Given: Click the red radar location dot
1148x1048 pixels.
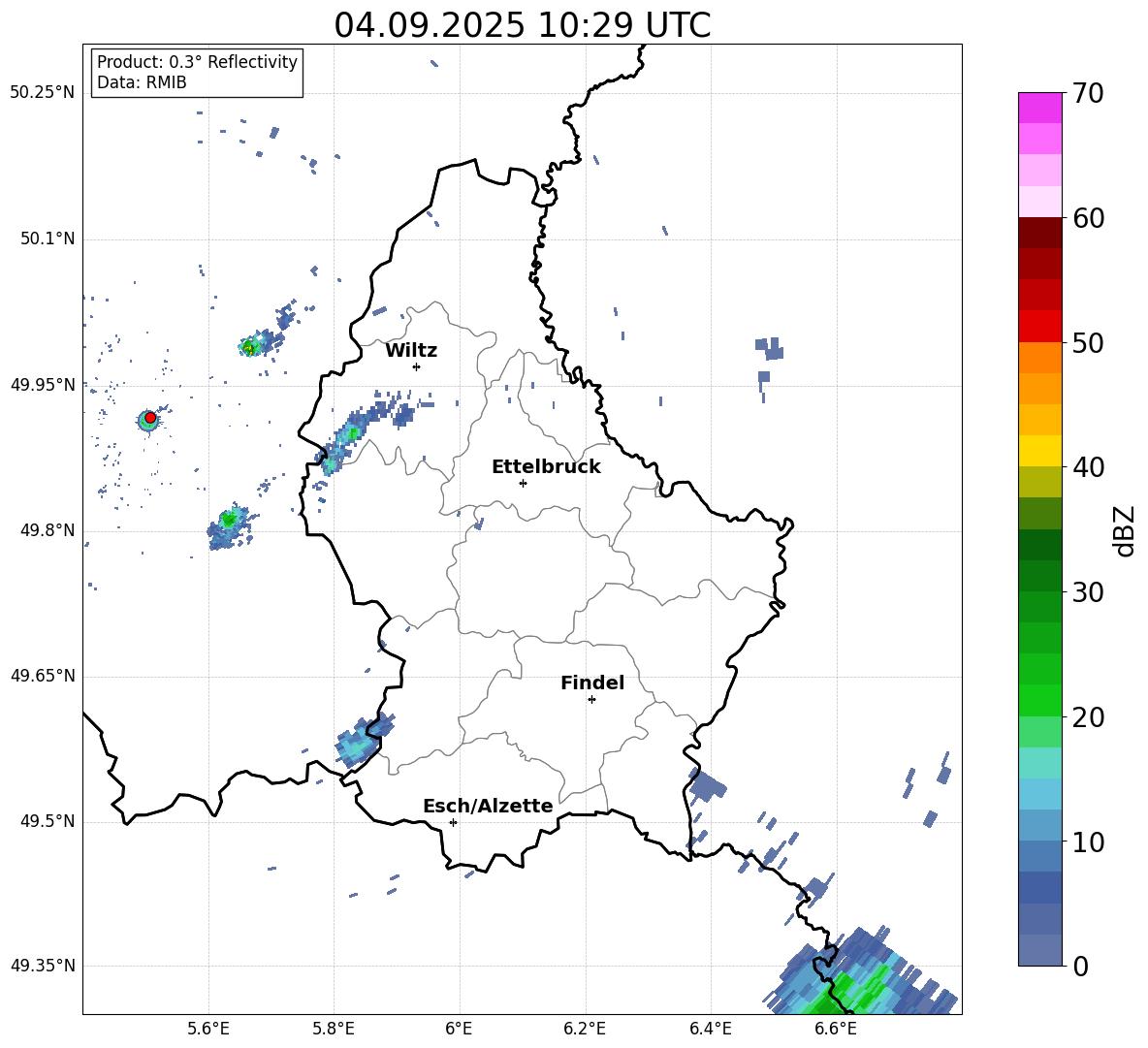Looking at the screenshot, I should pos(150,418).
